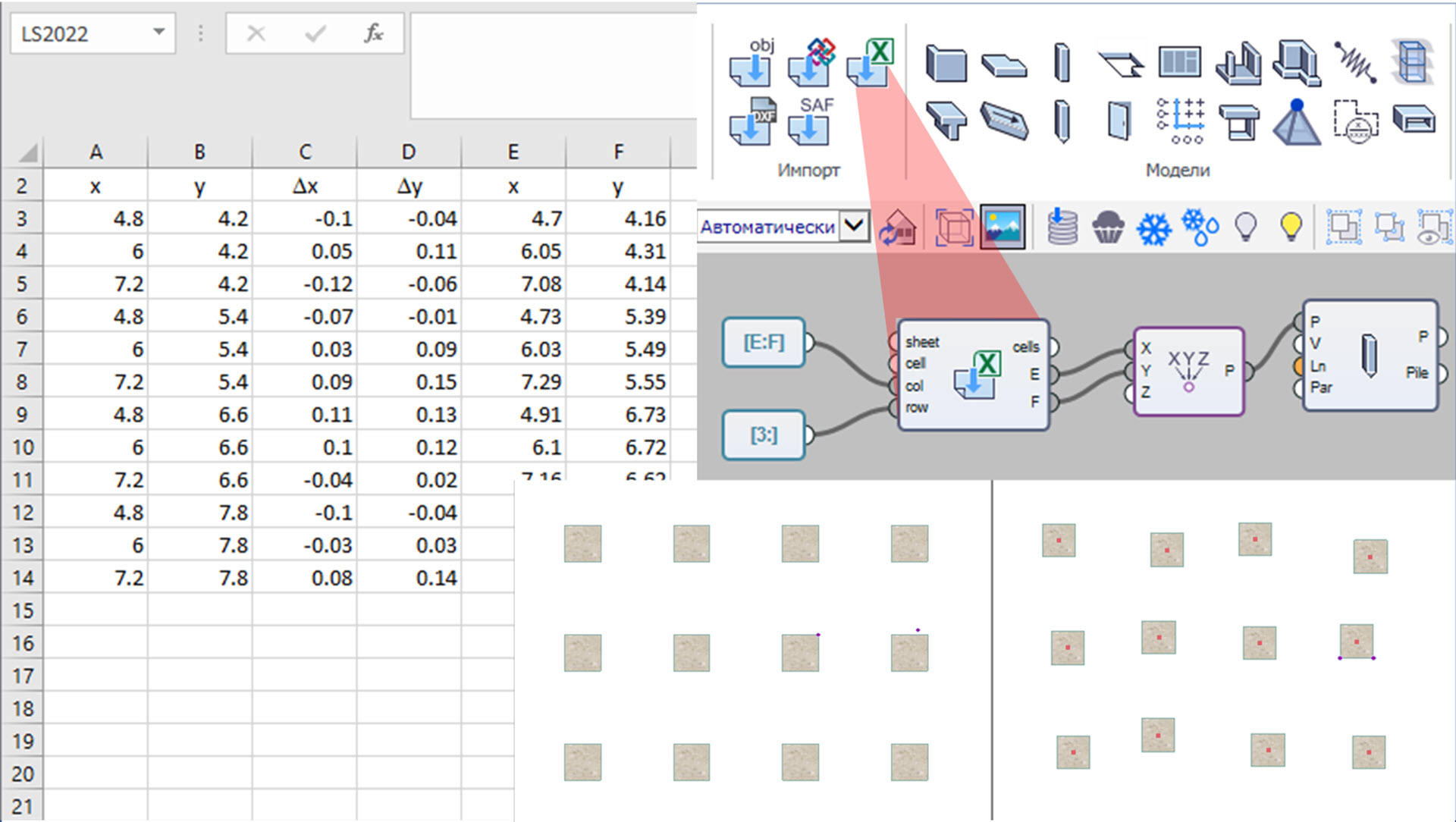Image resolution: width=1456 pixels, height=822 pixels.
Task: Select column E header
Action: 513,152
